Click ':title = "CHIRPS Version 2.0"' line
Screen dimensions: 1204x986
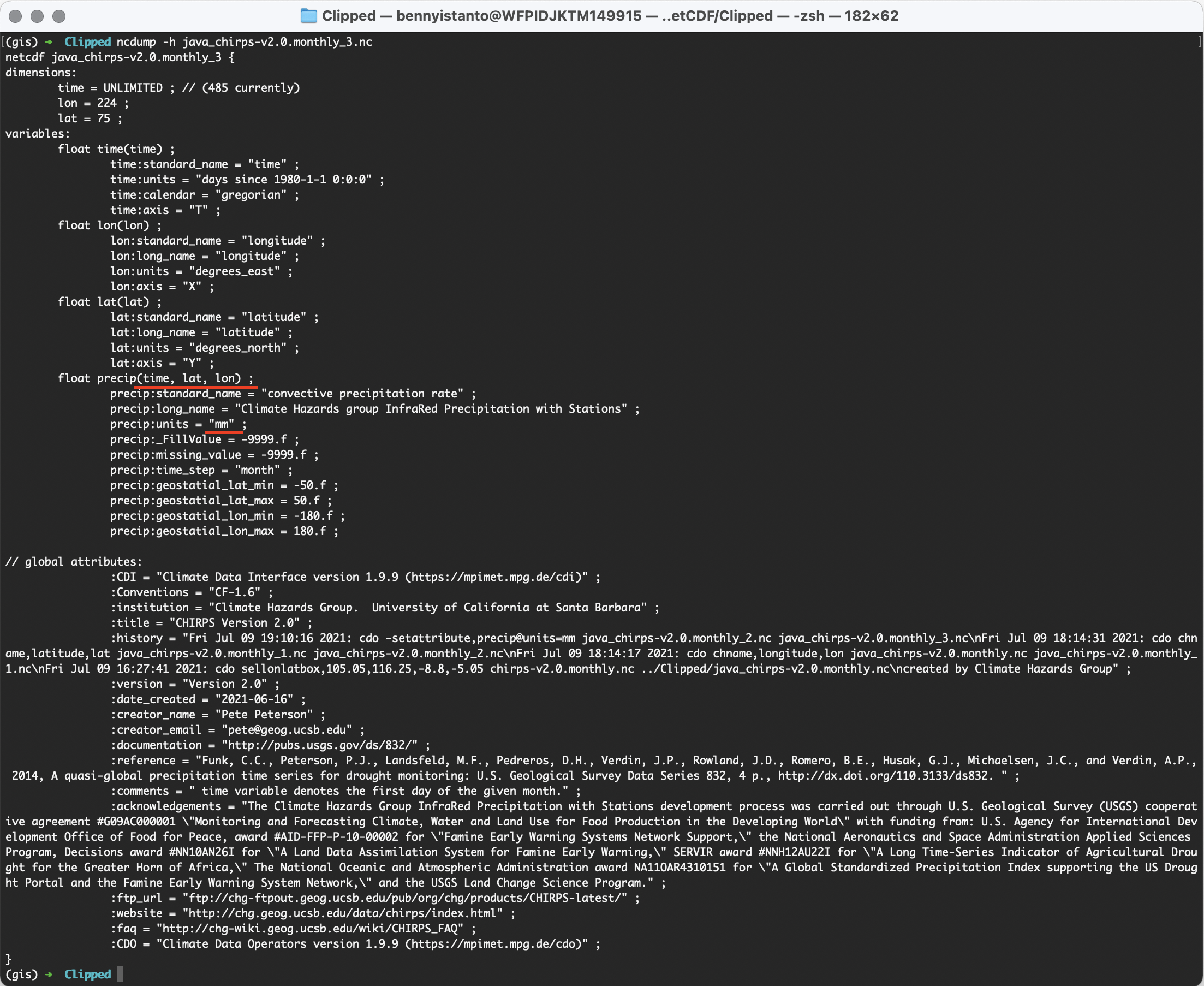click(211, 623)
